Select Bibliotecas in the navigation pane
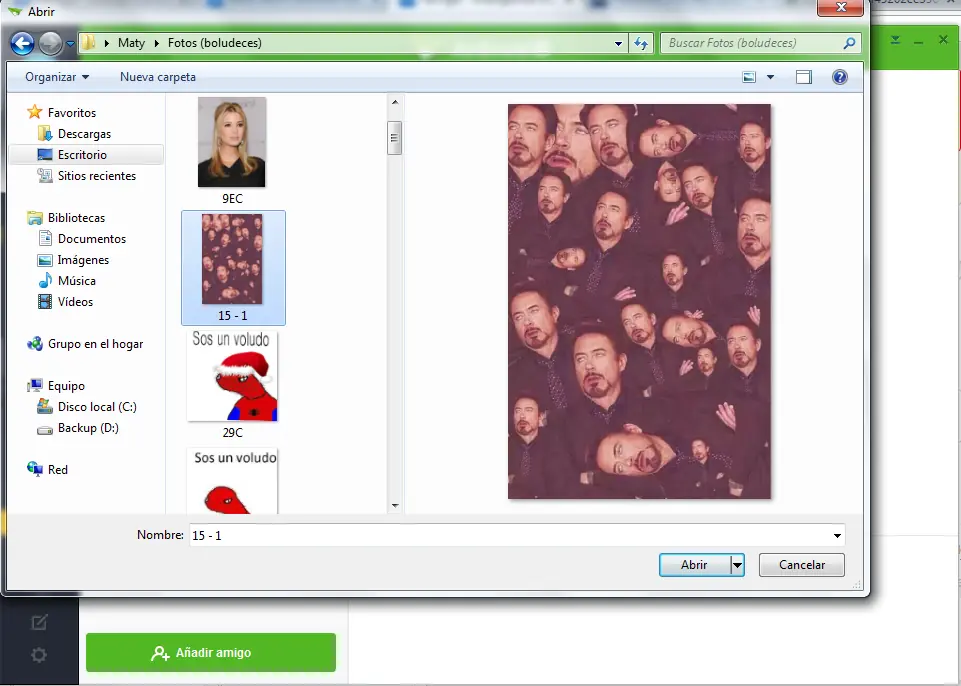The width and height of the screenshot is (961, 686). point(77,218)
